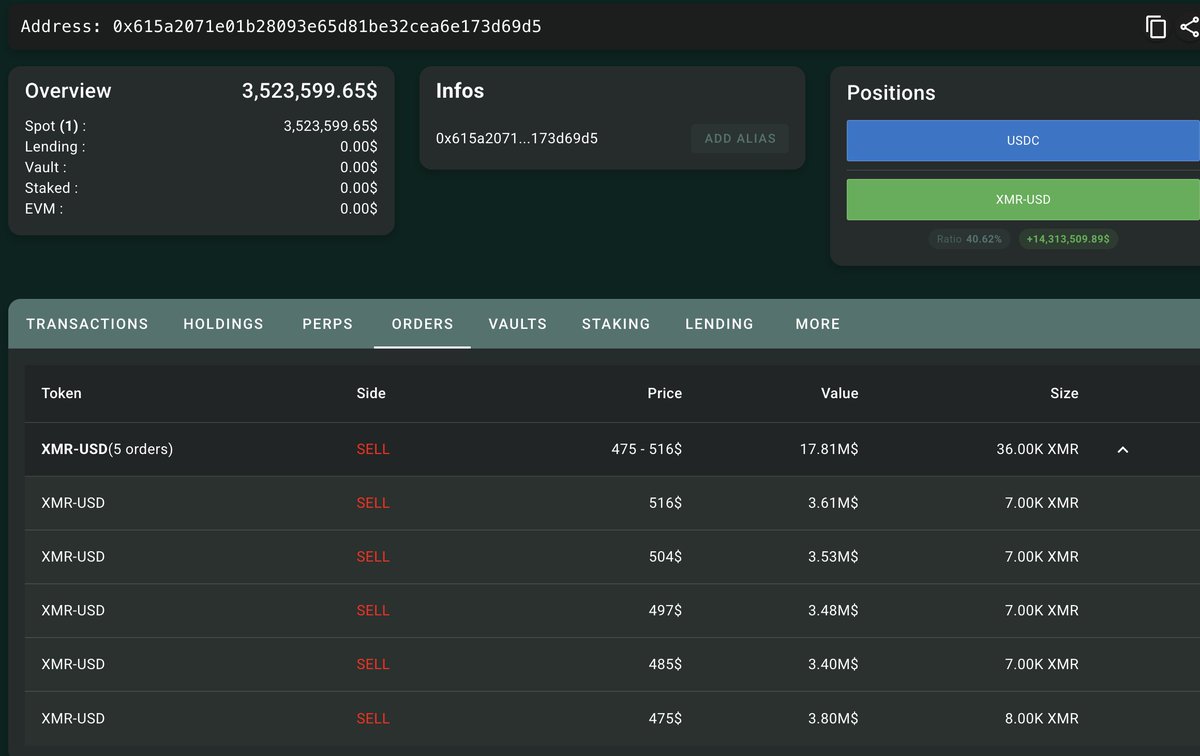Click the Vault balance label in Overview
The height and width of the screenshot is (756, 1200).
point(46,168)
